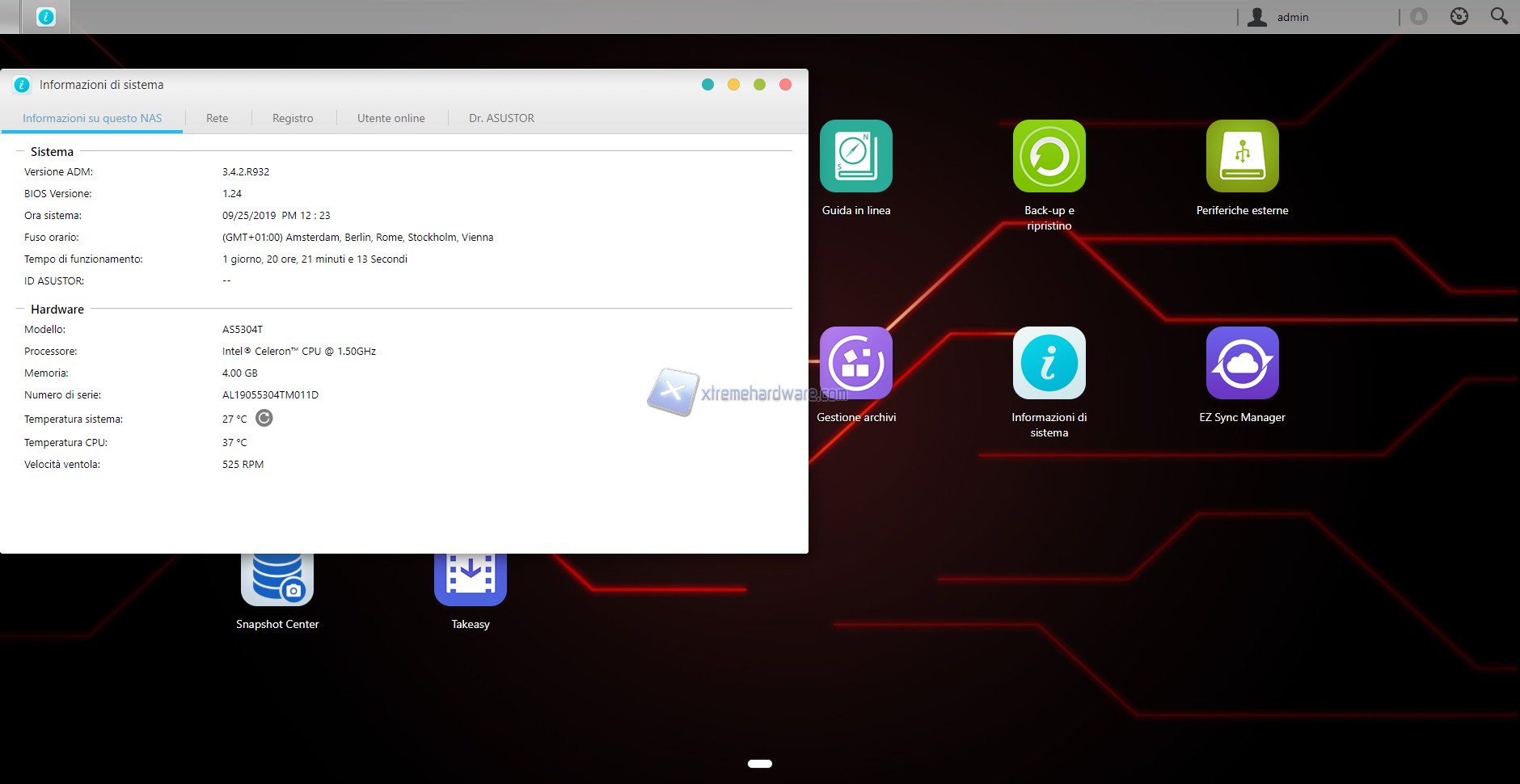This screenshot has height=784, width=1520.
Task: Open Periferiche esterne app
Action: [x=1242, y=157]
